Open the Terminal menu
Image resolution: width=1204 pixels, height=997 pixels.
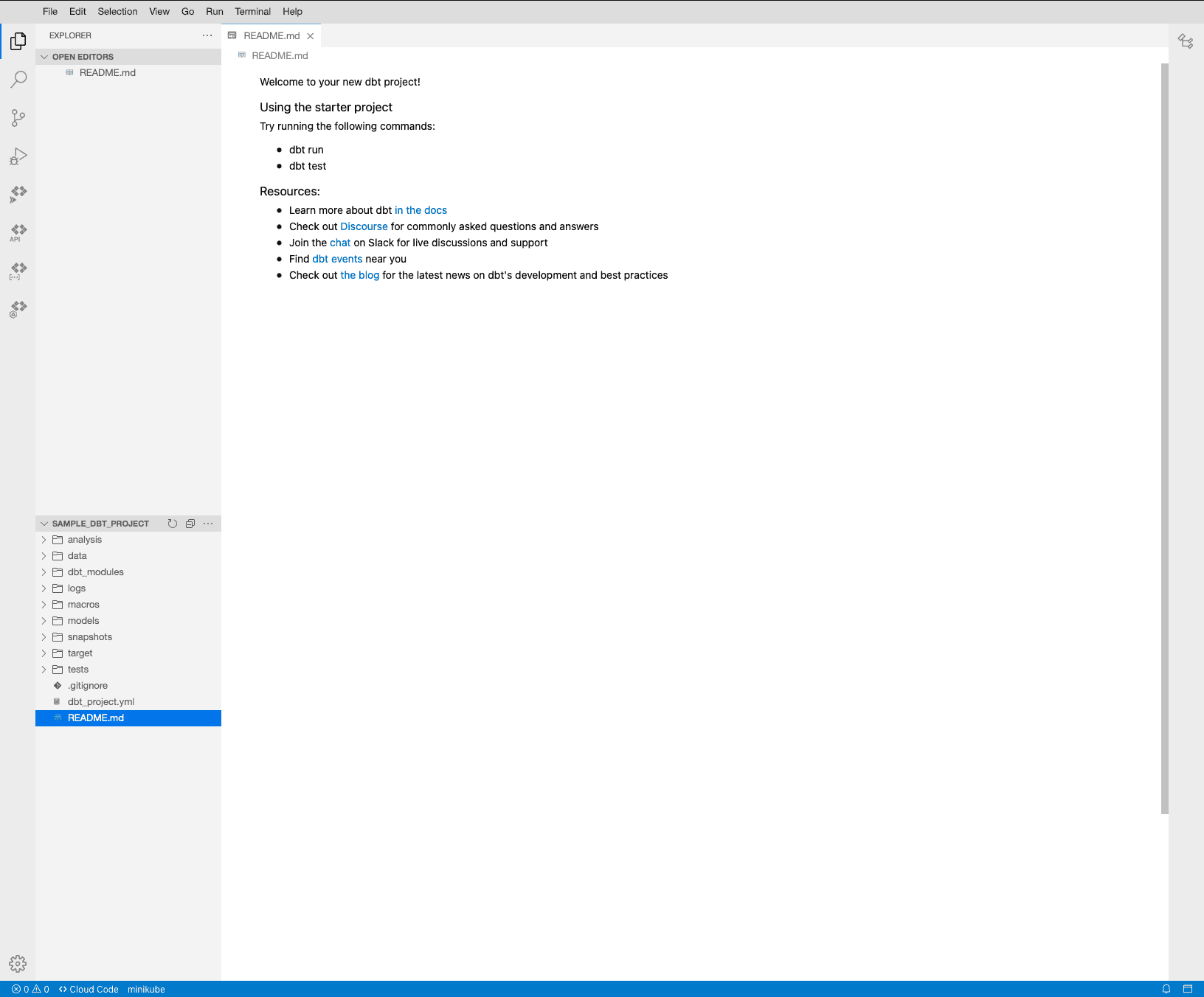coord(253,12)
